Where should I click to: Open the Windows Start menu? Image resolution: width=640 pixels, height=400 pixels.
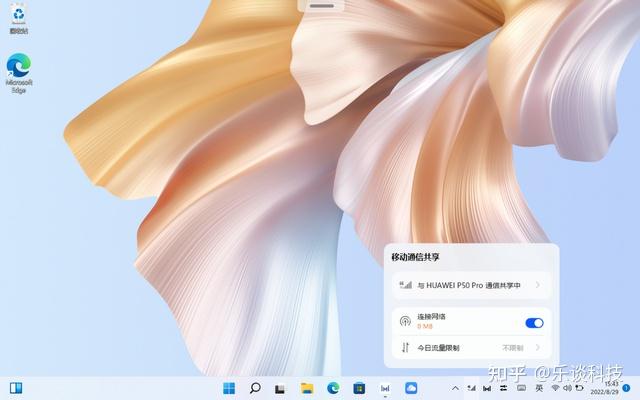pos(229,388)
